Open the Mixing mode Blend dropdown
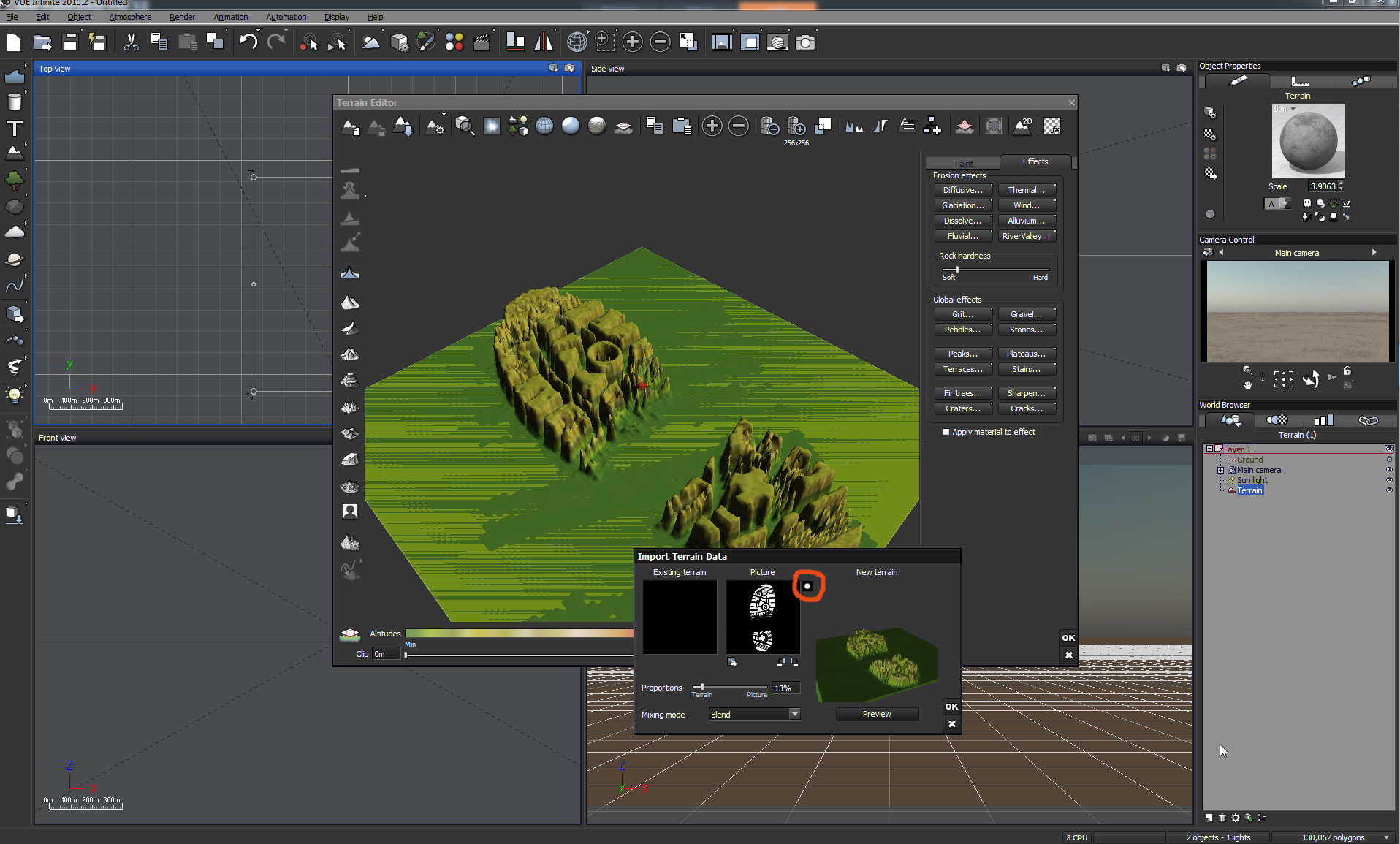Image resolution: width=1400 pixels, height=844 pixels. click(x=794, y=714)
